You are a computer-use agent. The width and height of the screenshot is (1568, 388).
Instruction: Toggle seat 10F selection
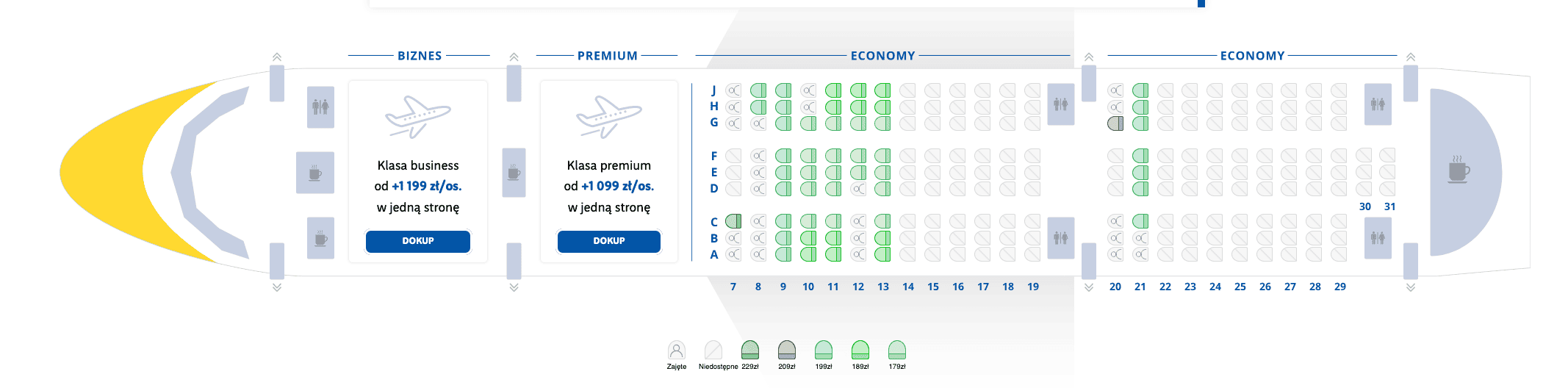coord(808,156)
